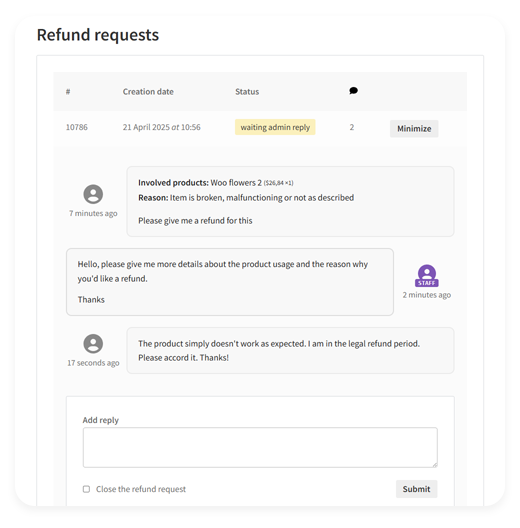Image resolution: width=520 pixels, height=528 pixels.
Task: Click the 'Woo flowers 2' product name
Action: point(236,183)
